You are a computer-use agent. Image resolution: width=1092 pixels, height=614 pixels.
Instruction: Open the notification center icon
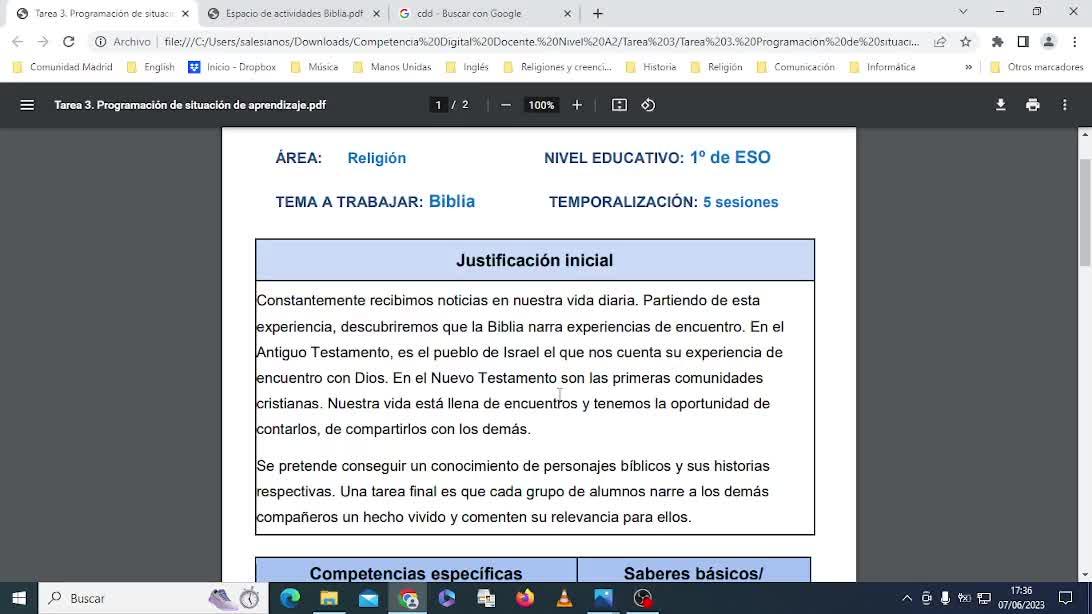[1066, 598]
